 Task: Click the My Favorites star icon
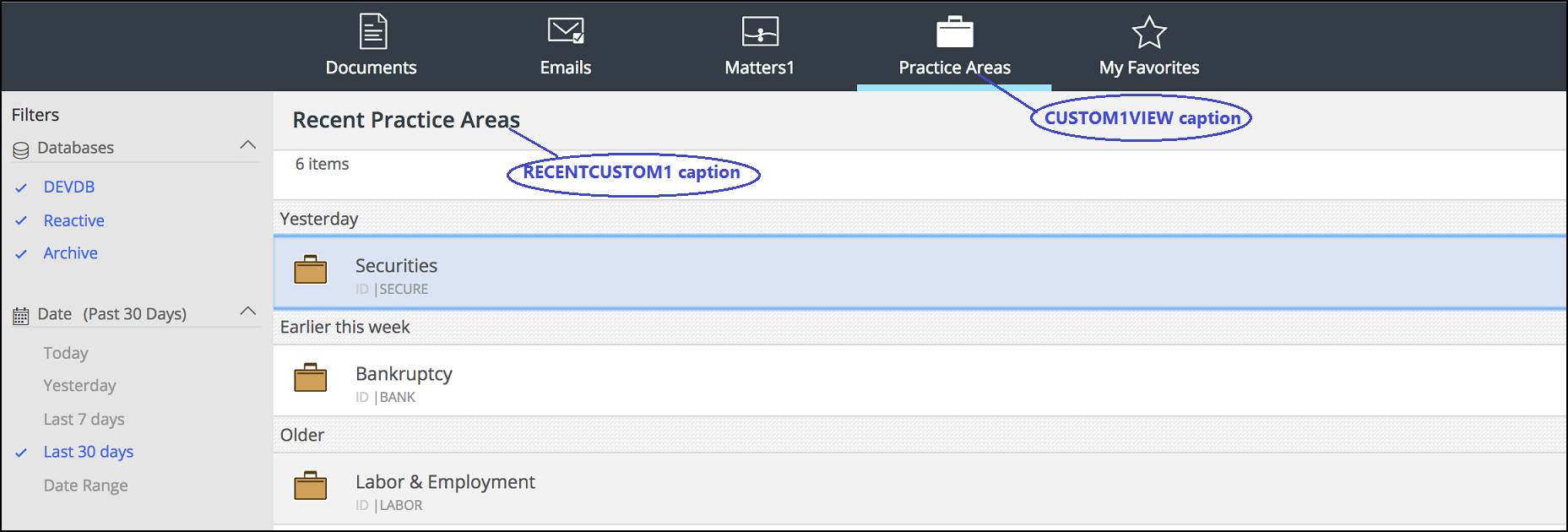coord(1149,32)
